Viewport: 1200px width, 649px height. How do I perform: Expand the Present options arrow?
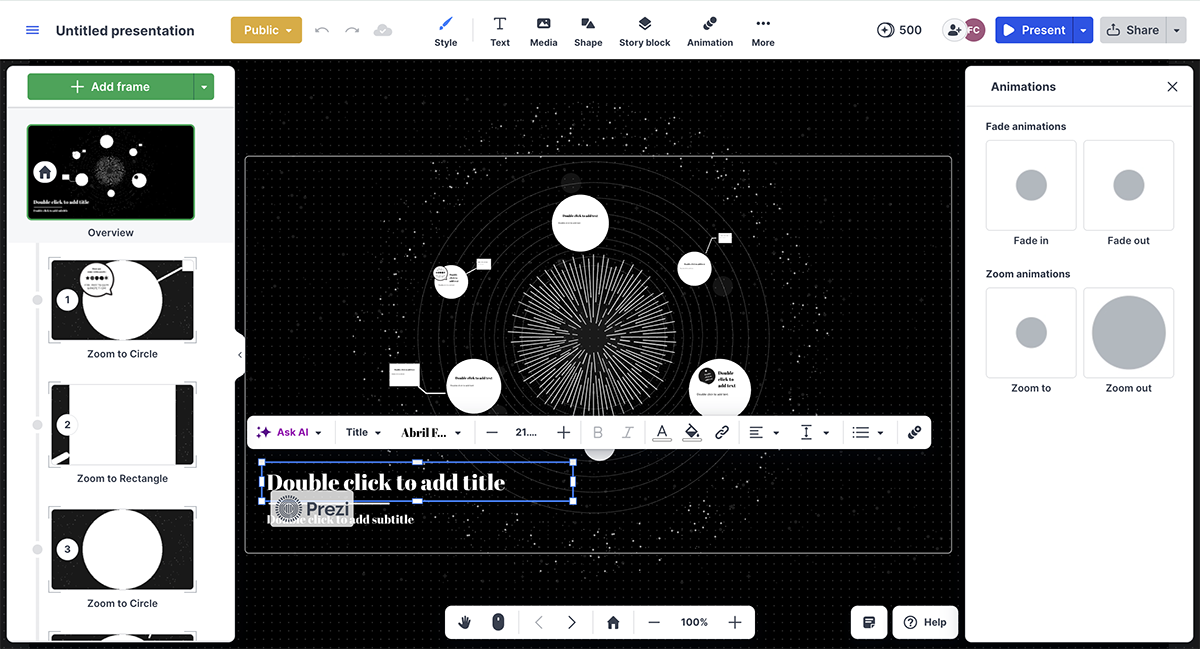[1083, 30]
